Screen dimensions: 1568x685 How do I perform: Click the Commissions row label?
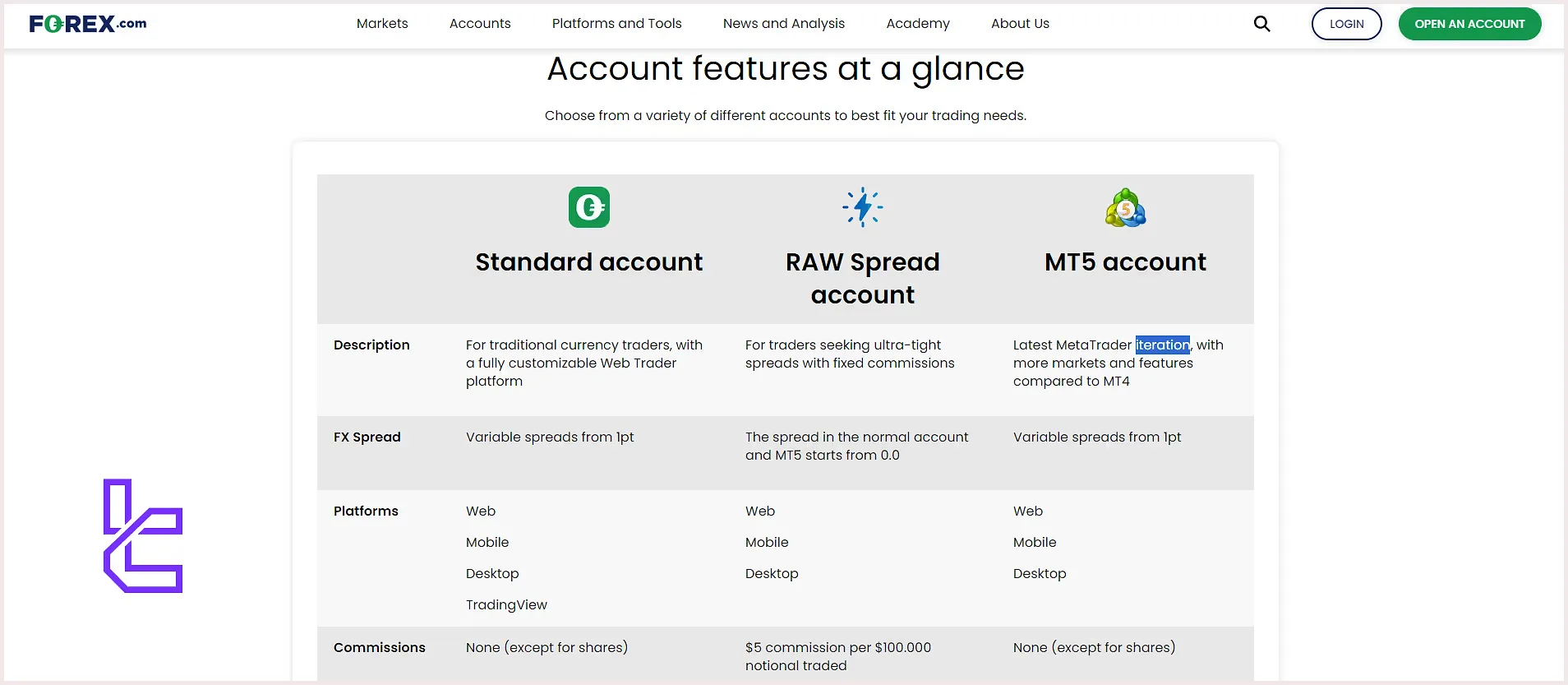tap(380, 648)
